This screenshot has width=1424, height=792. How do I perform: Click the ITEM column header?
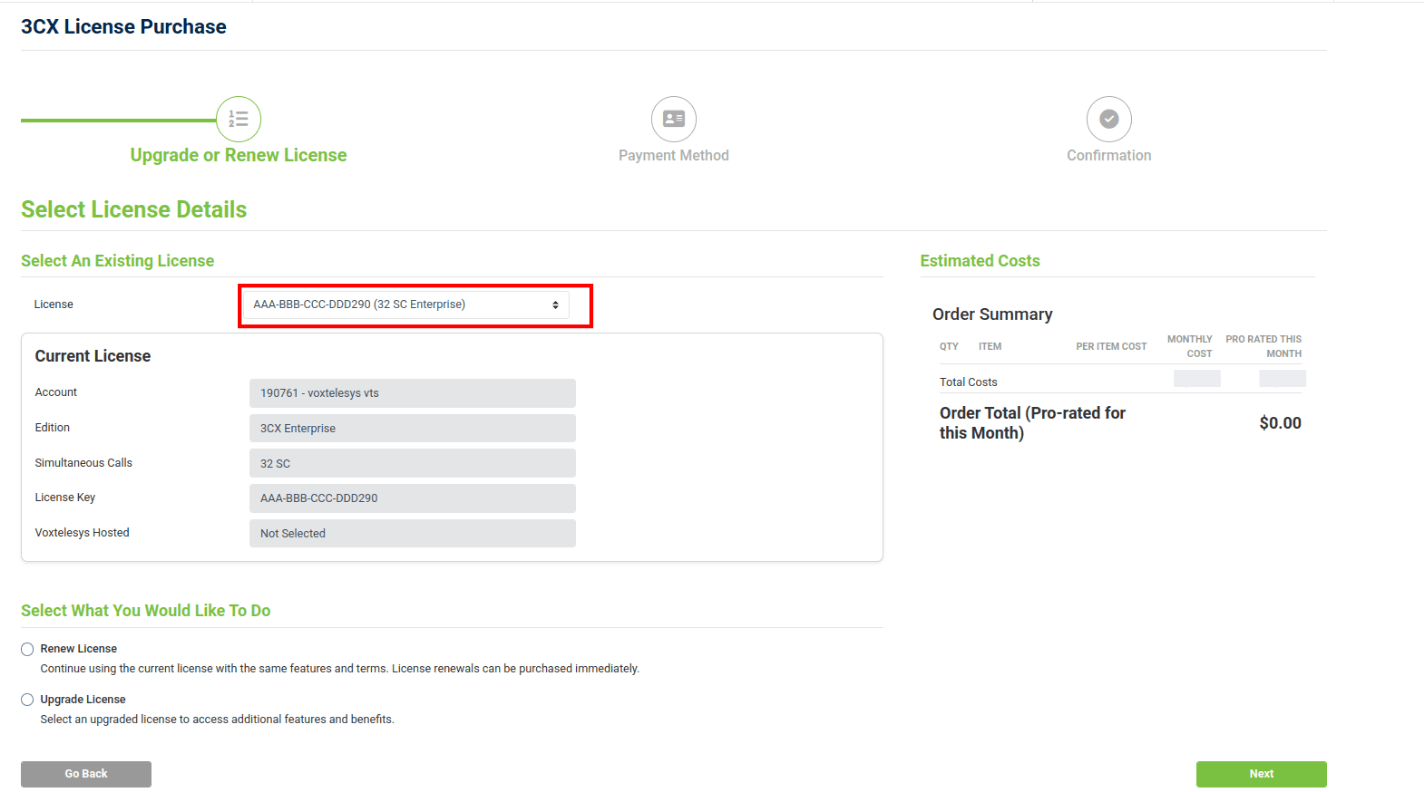(990, 347)
